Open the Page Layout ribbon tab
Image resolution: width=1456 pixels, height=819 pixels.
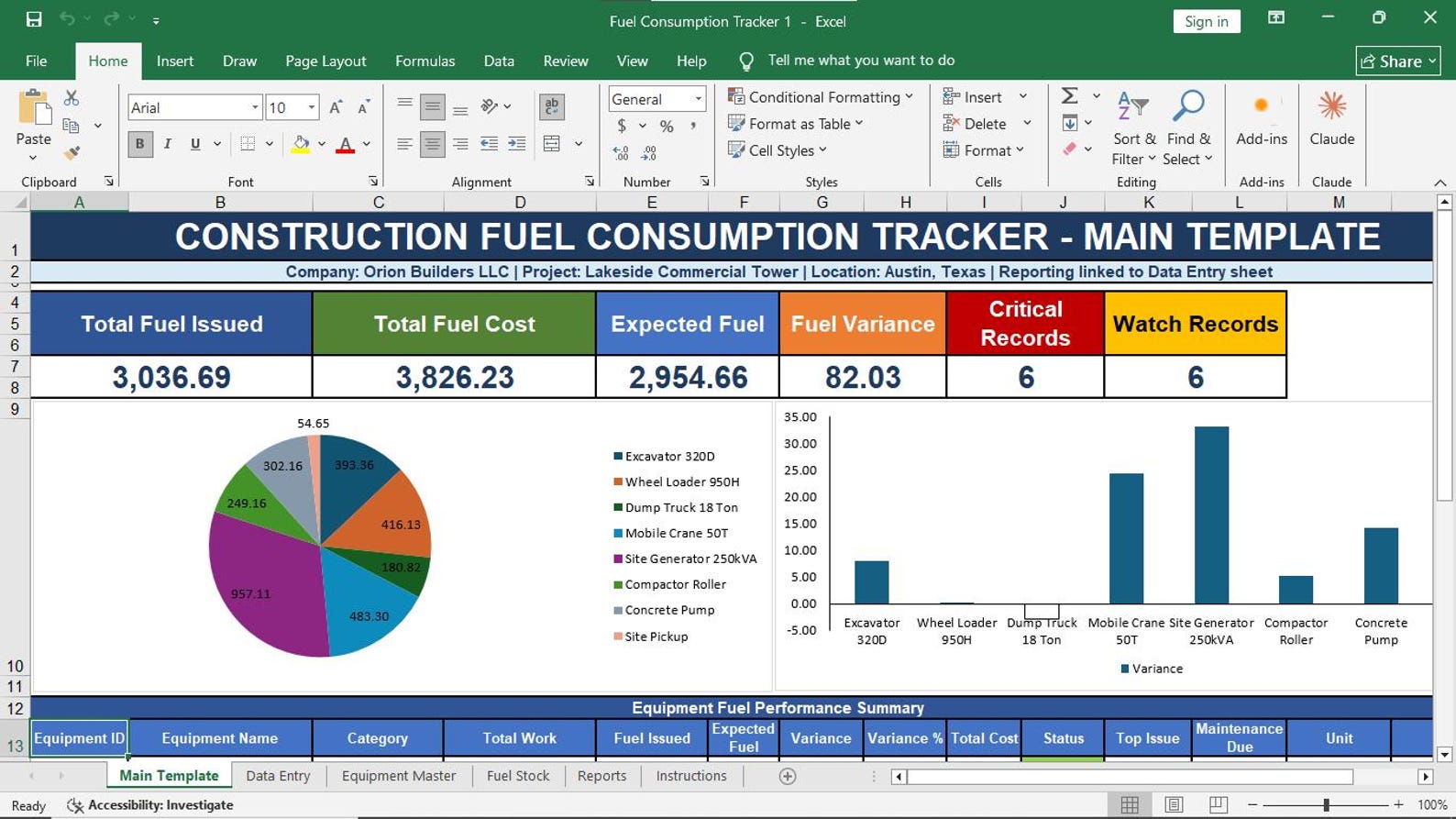pos(325,61)
